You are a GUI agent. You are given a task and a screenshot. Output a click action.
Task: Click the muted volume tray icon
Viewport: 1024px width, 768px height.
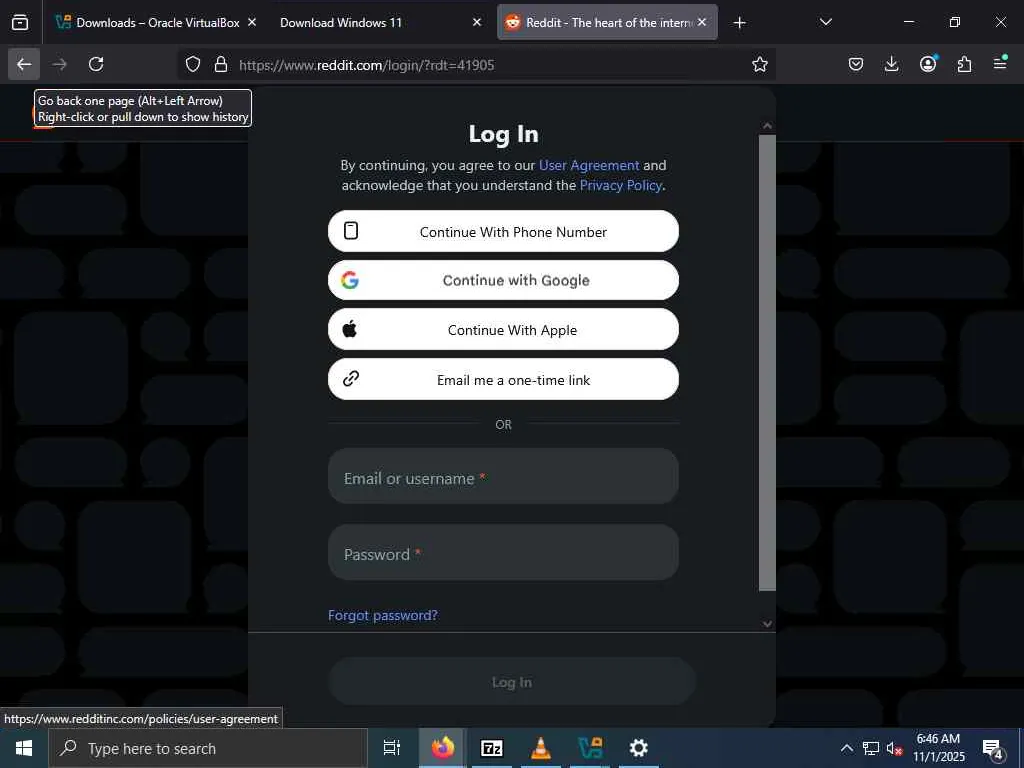894,749
